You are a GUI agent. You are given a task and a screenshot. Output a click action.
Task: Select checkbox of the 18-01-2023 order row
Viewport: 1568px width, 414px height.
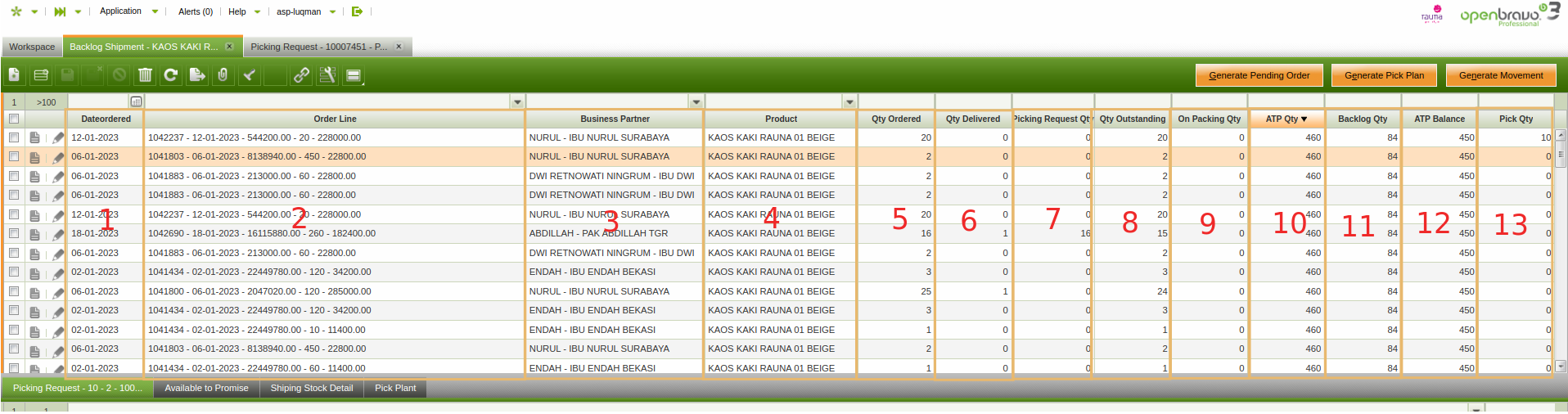tap(14, 233)
